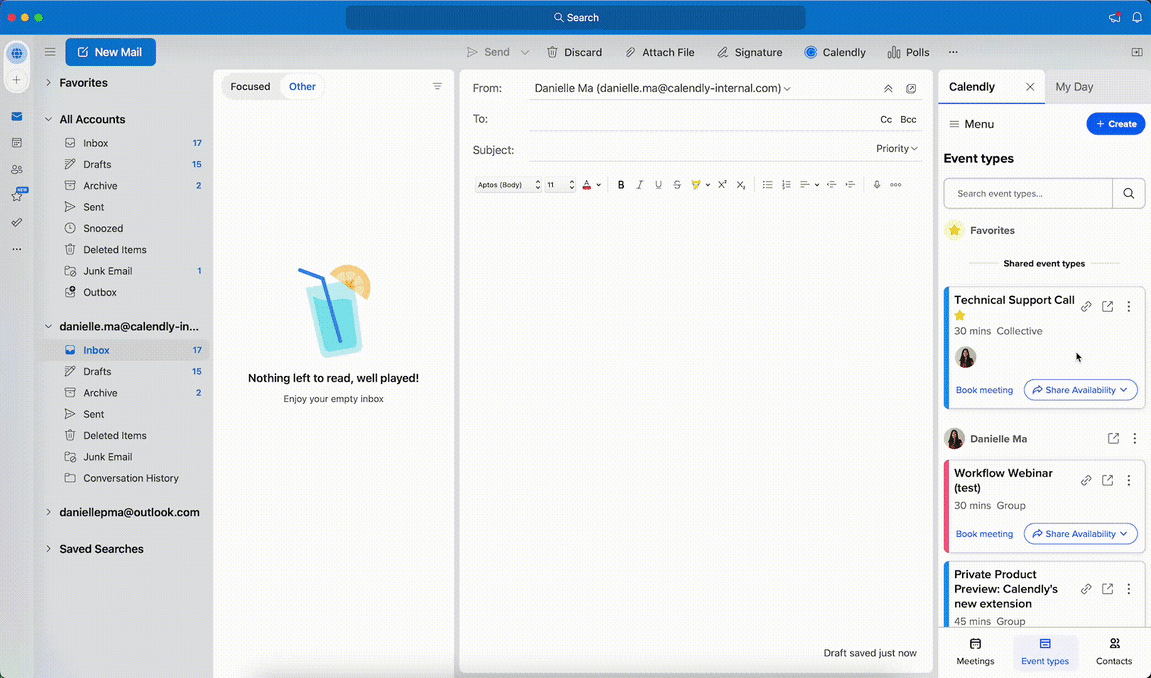Viewport: 1151px width, 678px height.
Task: Insert a bulleted list
Action: pyautogui.click(x=767, y=185)
